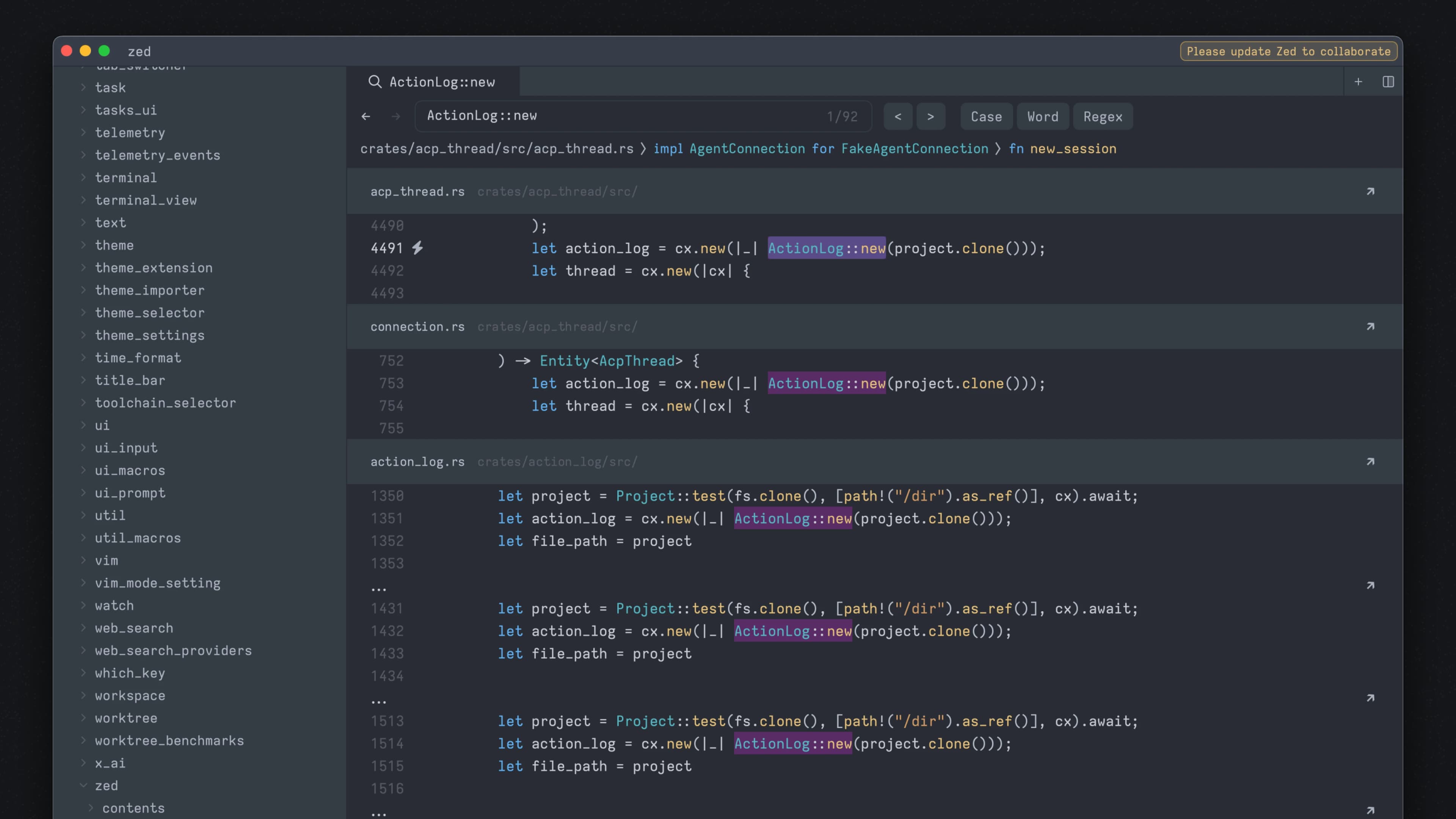The height and width of the screenshot is (819, 1456).
Task: Go back with the left arrow navigation icon
Action: 366,116
